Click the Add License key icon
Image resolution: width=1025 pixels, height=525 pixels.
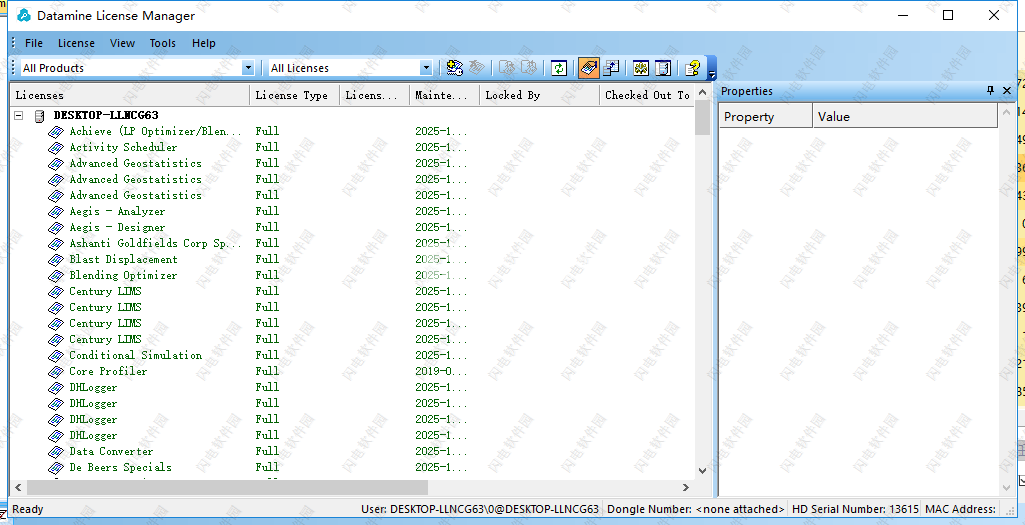point(455,67)
